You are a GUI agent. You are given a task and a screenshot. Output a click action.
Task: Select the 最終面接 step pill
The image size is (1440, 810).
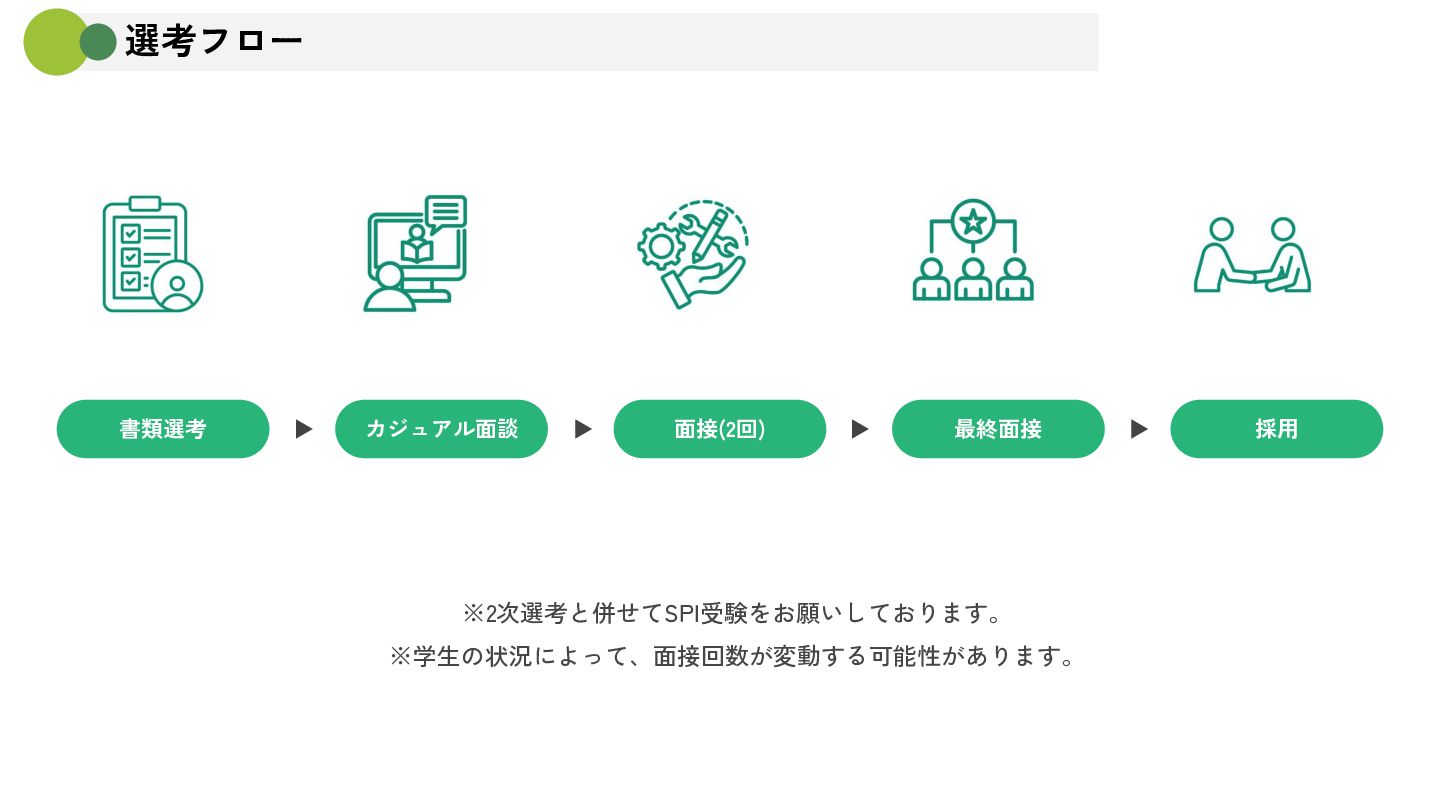pyautogui.click(x=998, y=429)
